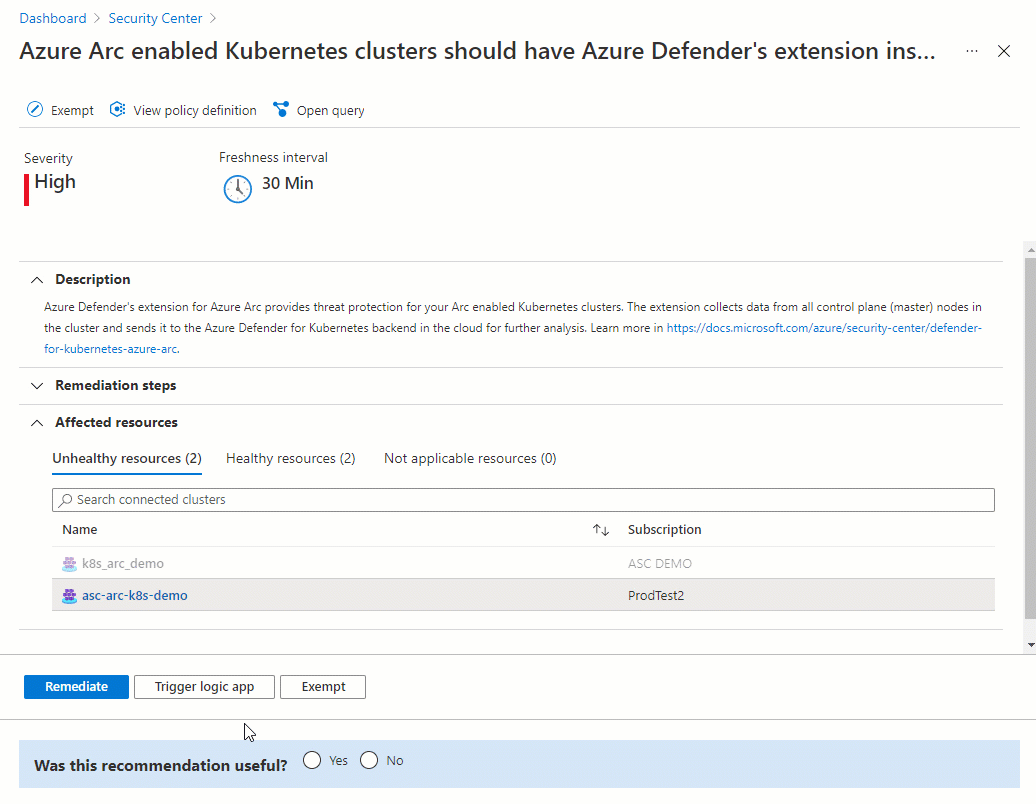The image size is (1036, 804).
Task: Open the Not applicable resources tab
Action: click(469, 458)
